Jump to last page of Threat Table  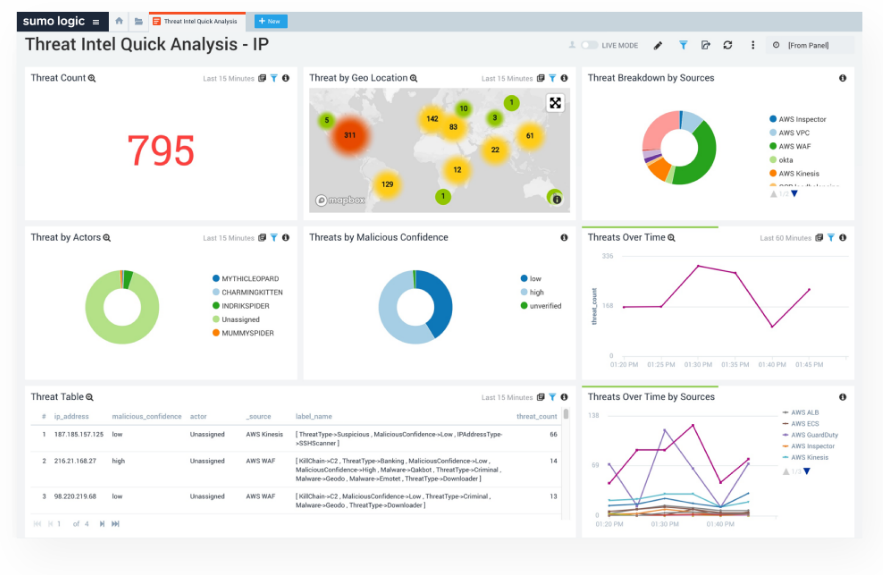[x=115, y=524]
